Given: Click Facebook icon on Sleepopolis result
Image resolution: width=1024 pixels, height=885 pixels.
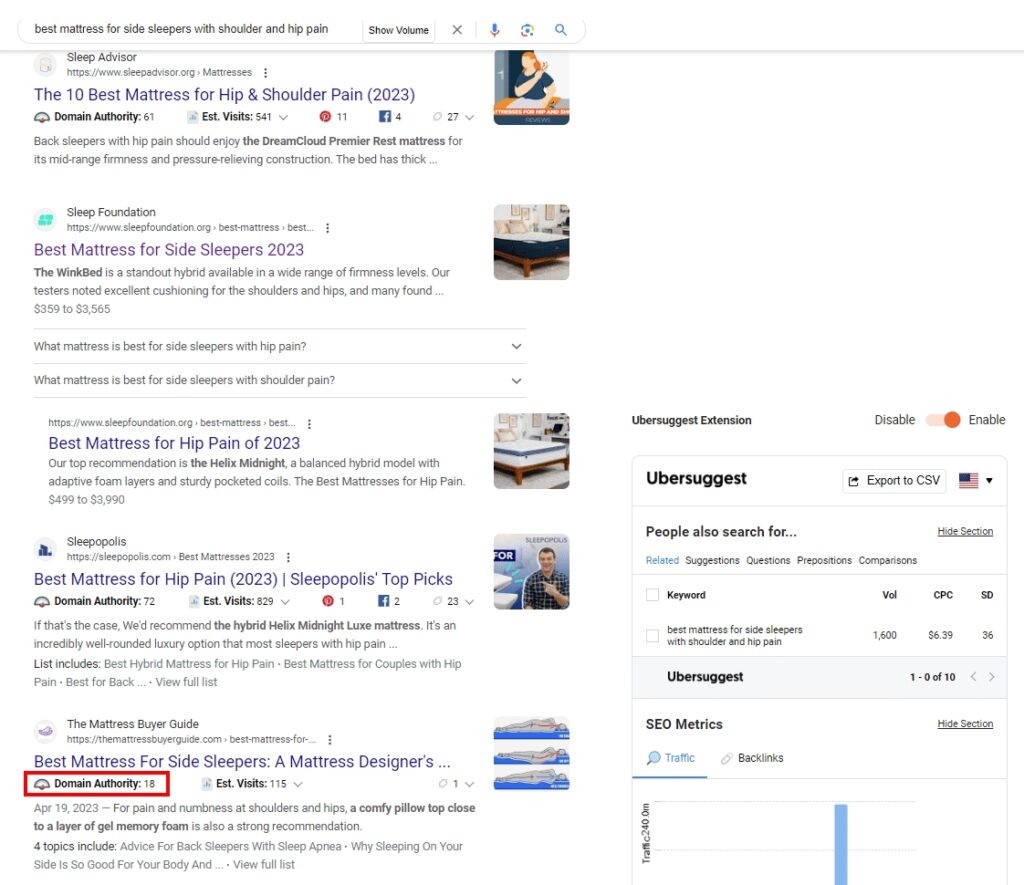Looking at the screenshot, I should coord(383,601).
